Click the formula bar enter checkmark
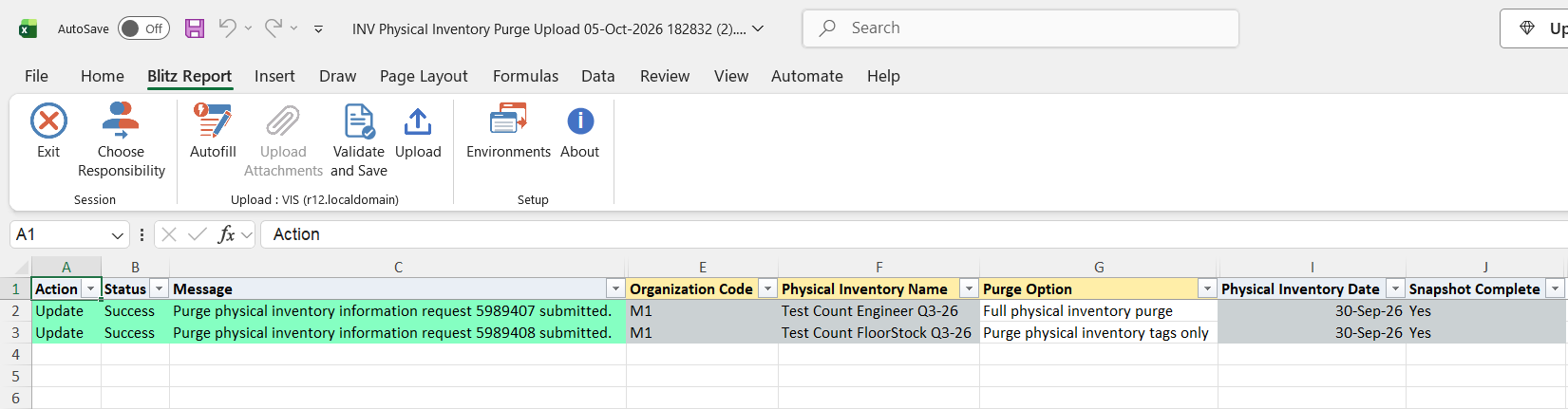The image size is (1568, 409). pyautogui.click(x=198, y=234)
